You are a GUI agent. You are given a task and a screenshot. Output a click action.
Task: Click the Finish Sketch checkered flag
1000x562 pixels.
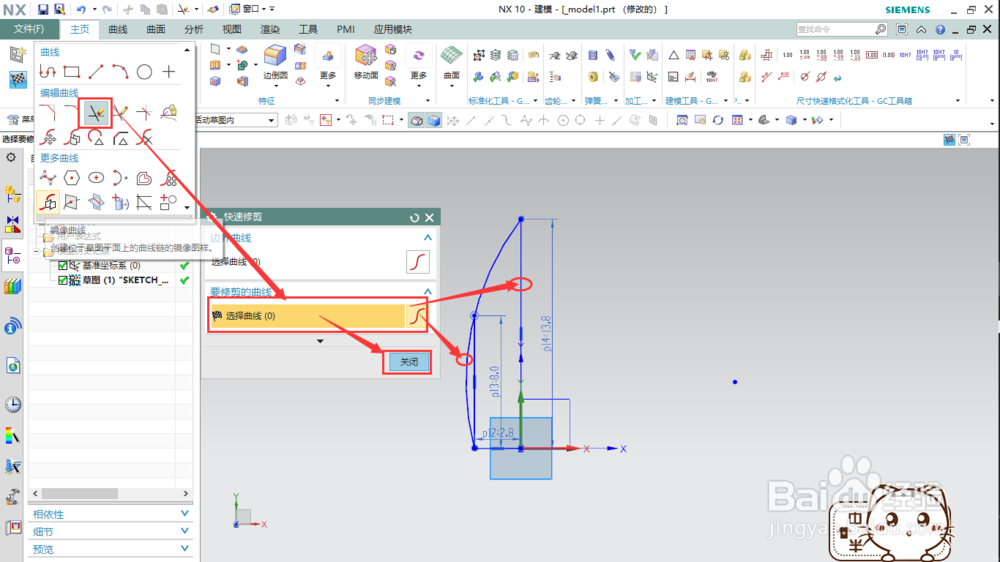(x=18, y=80)
